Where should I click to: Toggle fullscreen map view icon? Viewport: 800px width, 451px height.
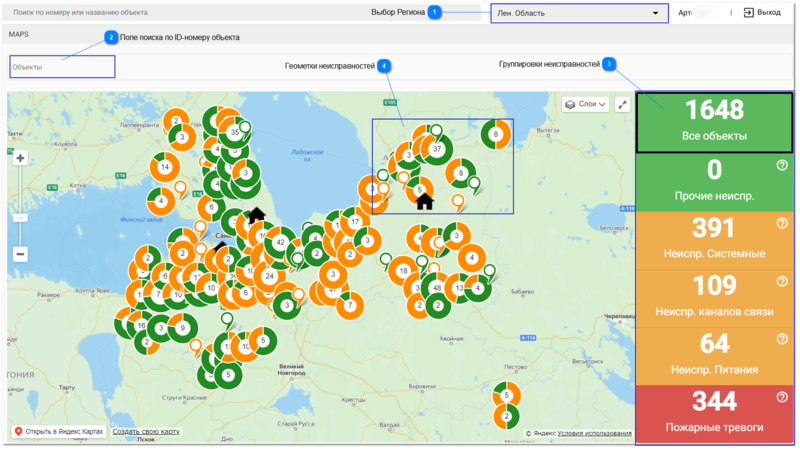click(622, 105)
